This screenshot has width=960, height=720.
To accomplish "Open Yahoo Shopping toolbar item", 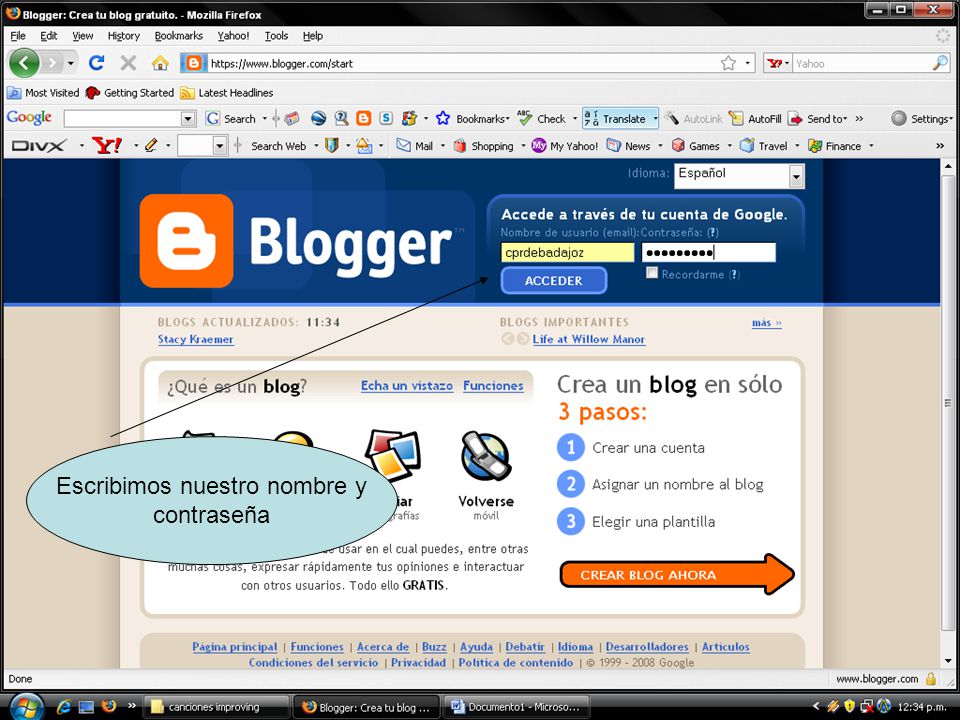I will coord(484,146).
